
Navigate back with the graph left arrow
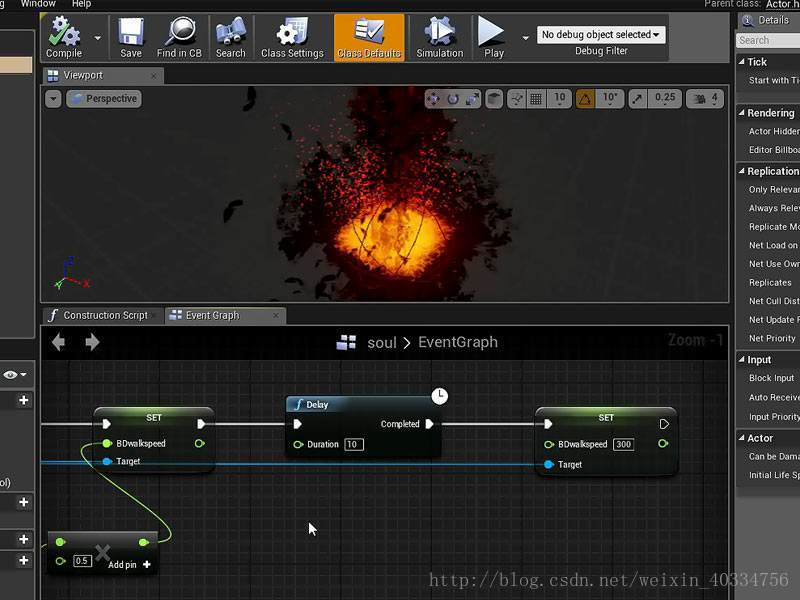click(x=58, y=343)
